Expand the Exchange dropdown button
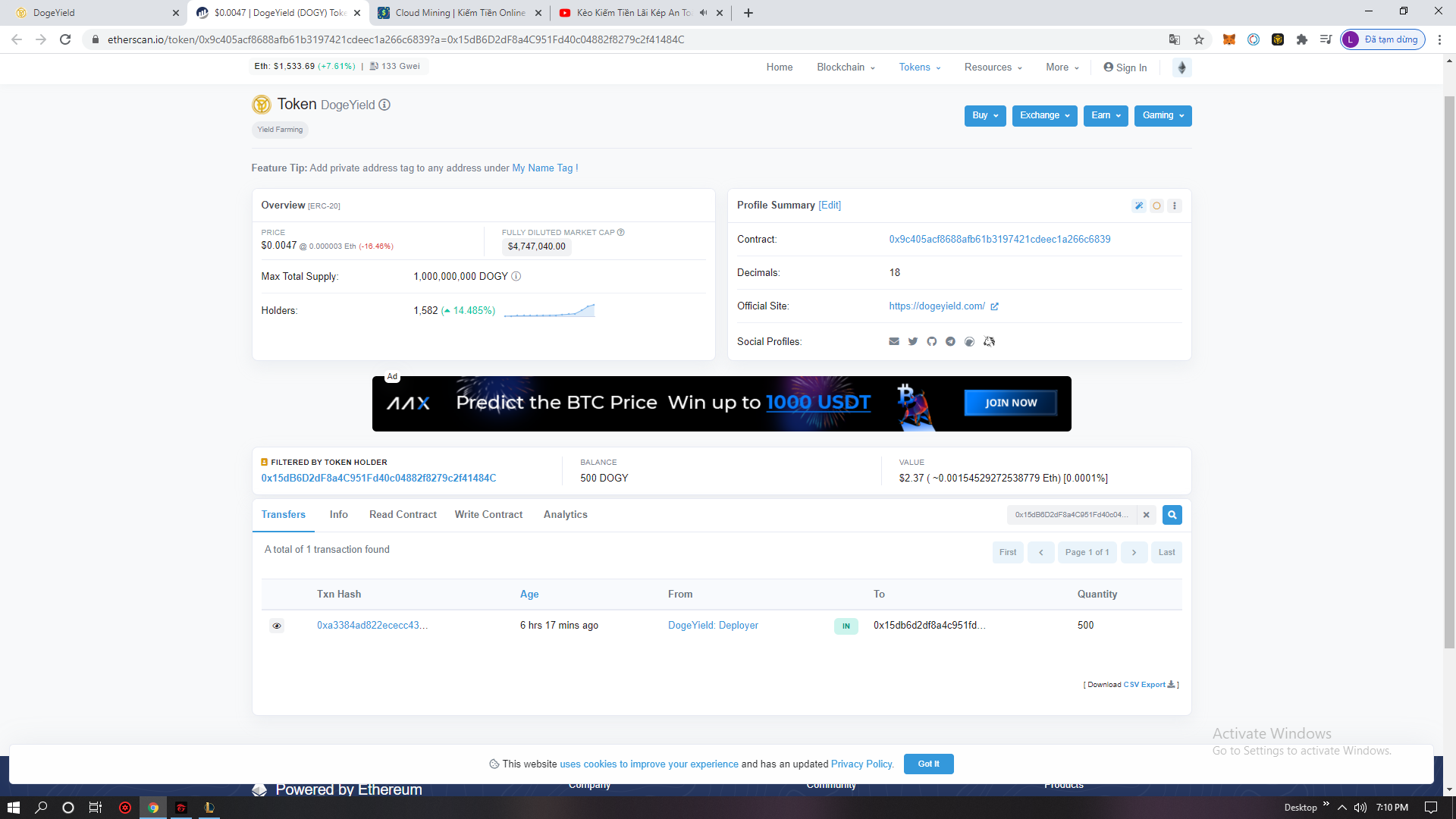The width and height of the screenshot is (1456, 819). point(1044,115)
